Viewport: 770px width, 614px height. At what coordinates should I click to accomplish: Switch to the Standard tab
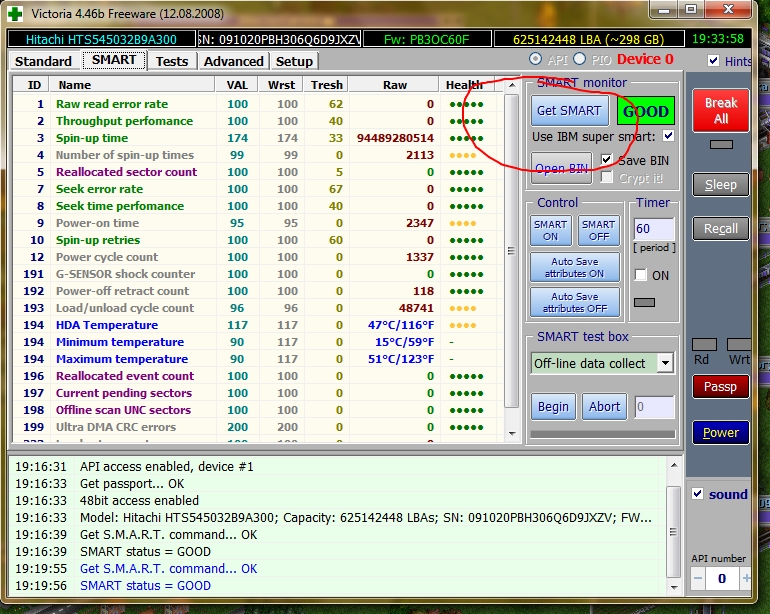pyautogui.click(x=43, y=61)
